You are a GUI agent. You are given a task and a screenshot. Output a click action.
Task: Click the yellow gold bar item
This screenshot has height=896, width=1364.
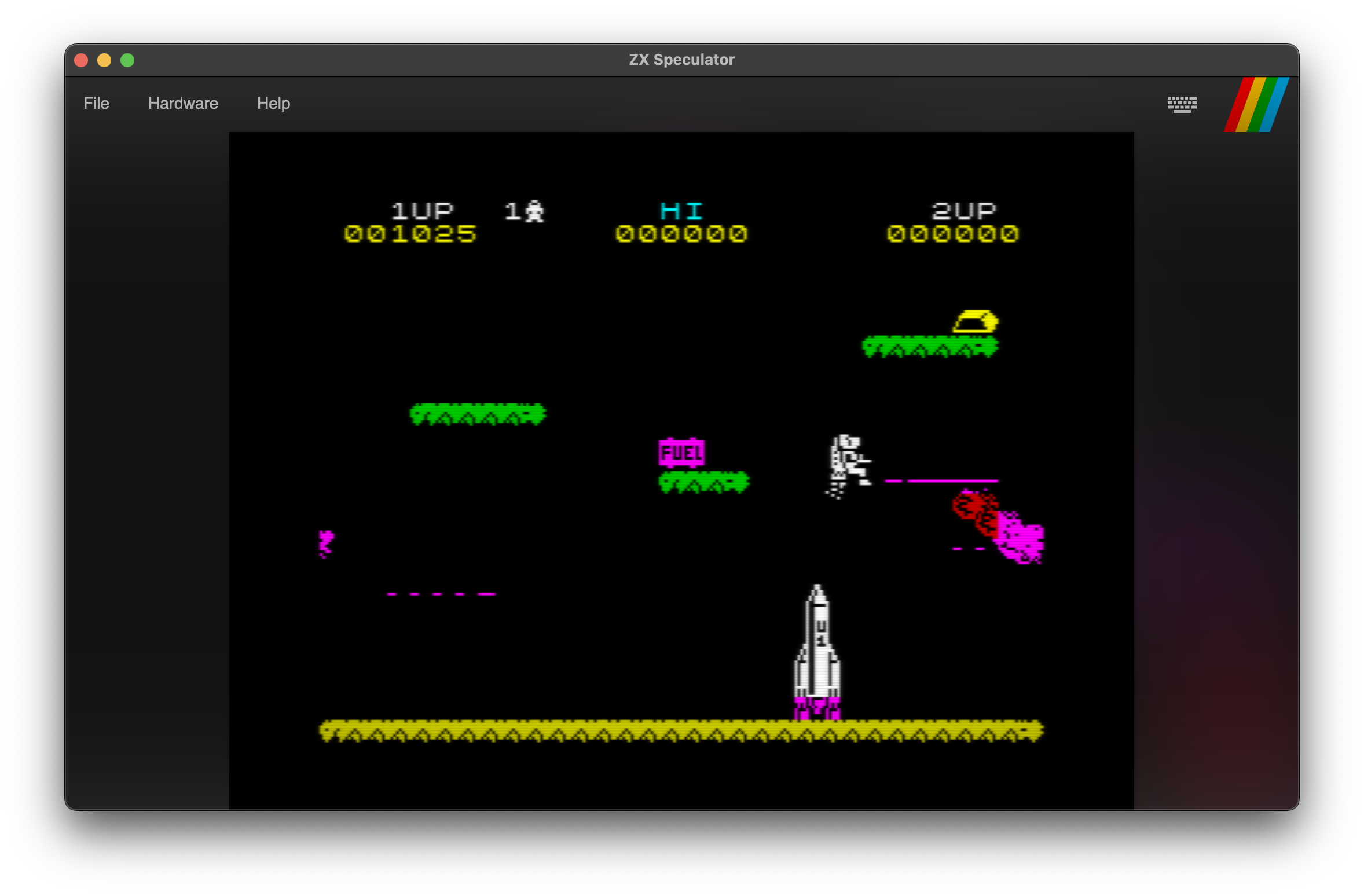976,322
